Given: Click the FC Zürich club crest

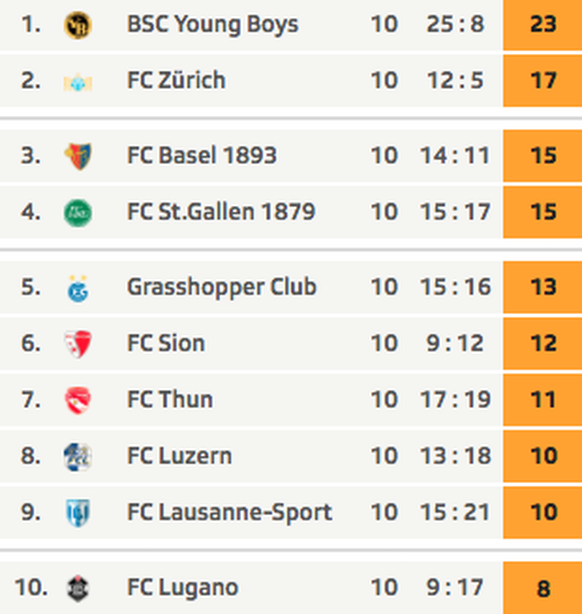Looking at the screenshot, I should [78, 82].
